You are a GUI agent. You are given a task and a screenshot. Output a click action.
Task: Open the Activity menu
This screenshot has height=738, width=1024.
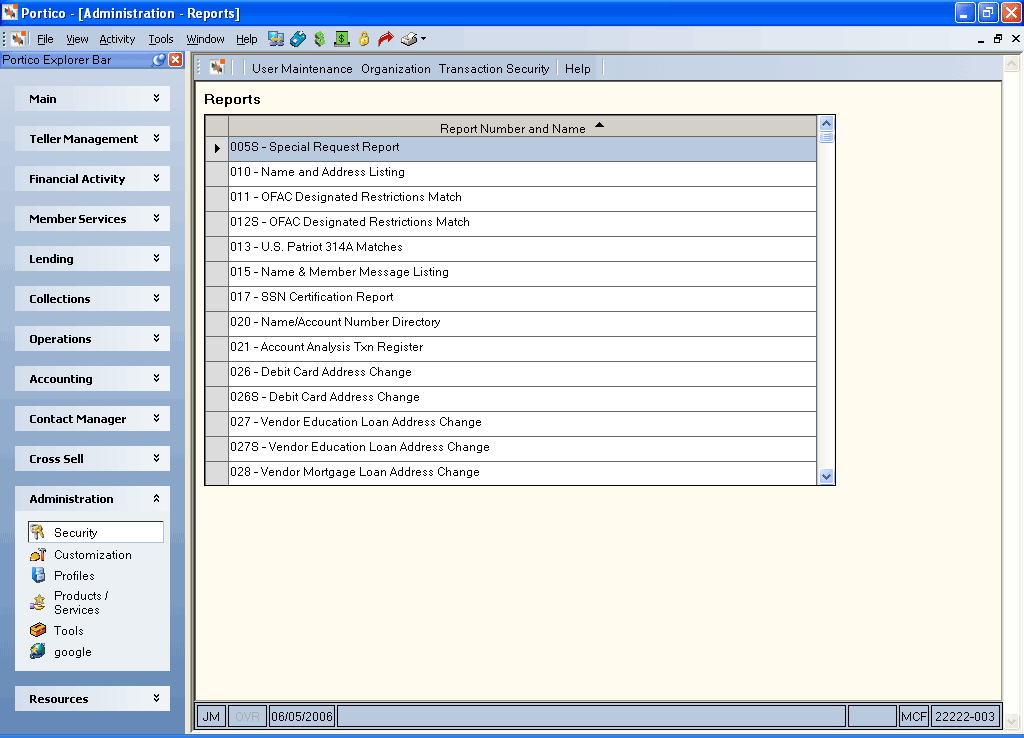click(117, 39)
